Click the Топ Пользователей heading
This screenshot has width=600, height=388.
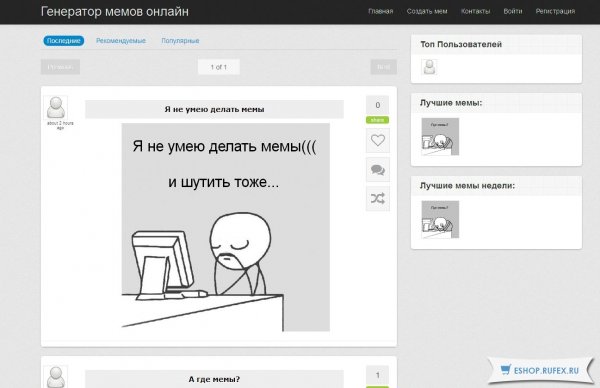[461, 44]
